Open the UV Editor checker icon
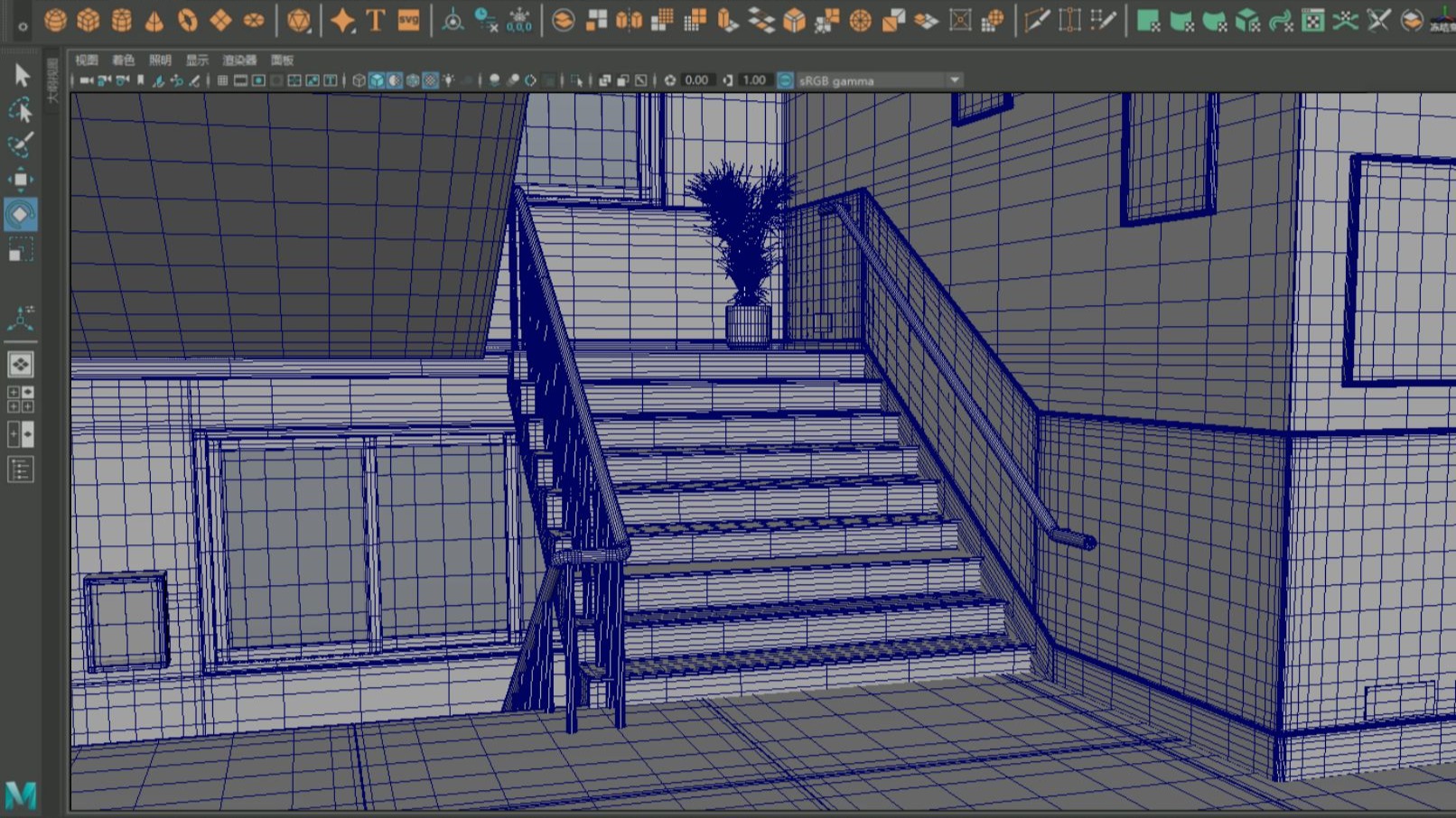The image size is (1456, 818). pyautogui.click(x=1313, y=20)
